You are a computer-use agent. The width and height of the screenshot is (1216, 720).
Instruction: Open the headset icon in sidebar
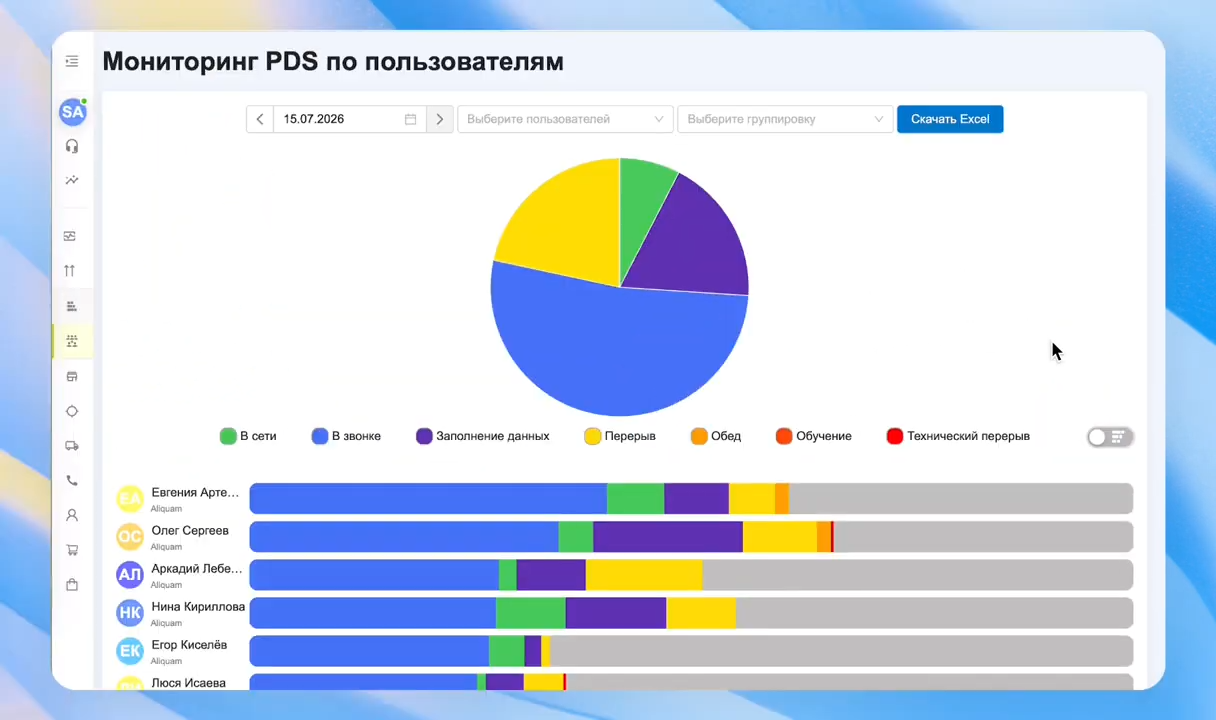coord(72,146)
